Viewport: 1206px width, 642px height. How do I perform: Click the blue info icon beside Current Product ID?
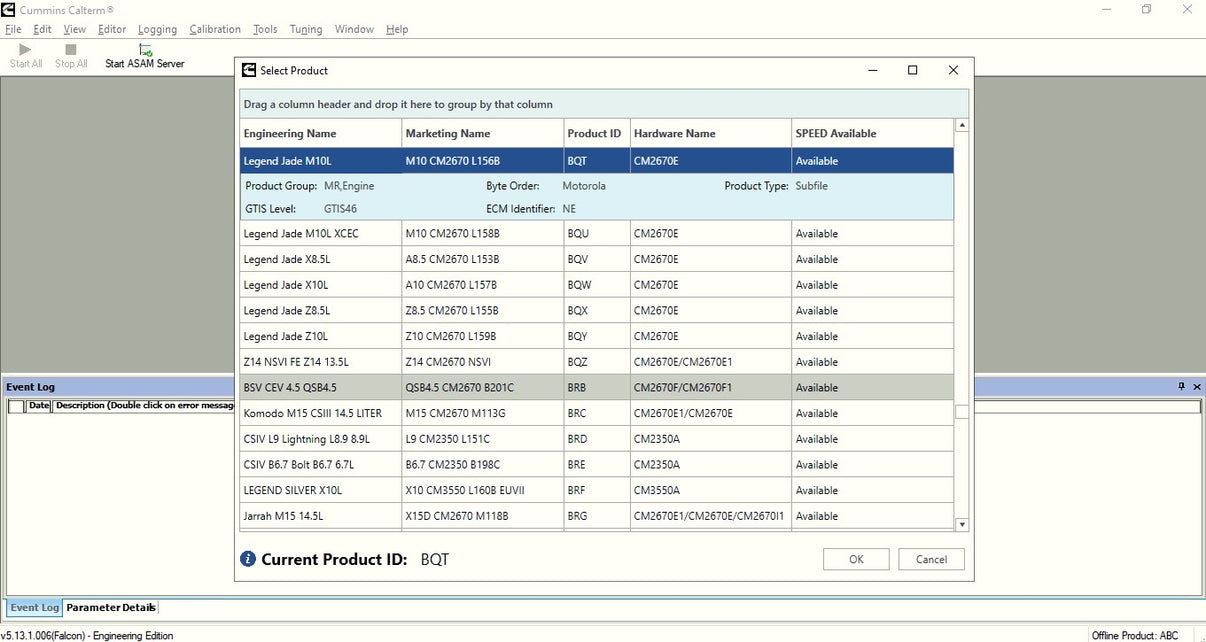tap(248, 559)
